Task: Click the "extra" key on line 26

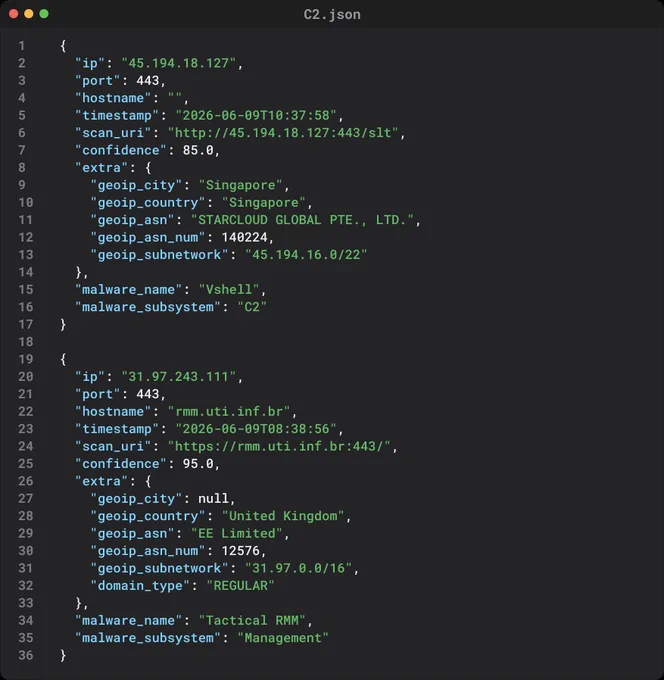Action: (x=101, y=481)
